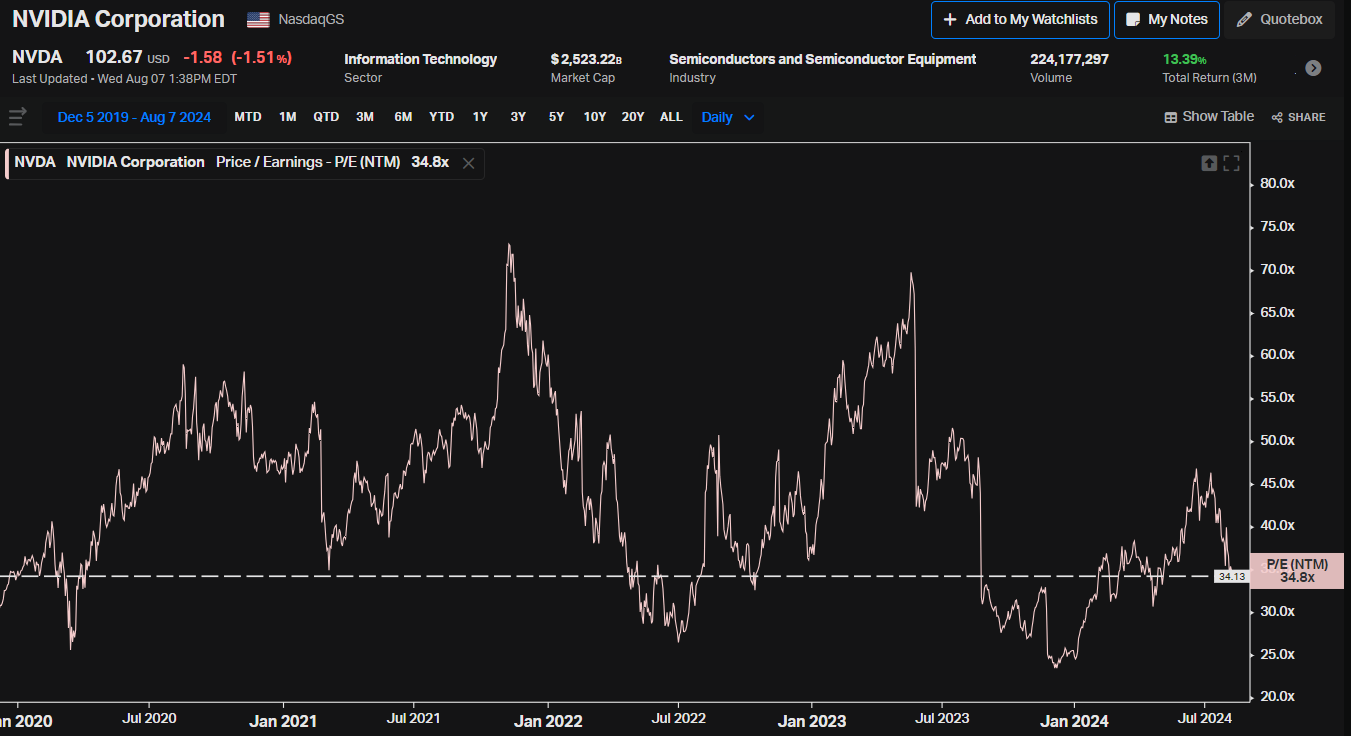Click the Volume value 224,177,297

[1069, 59]
